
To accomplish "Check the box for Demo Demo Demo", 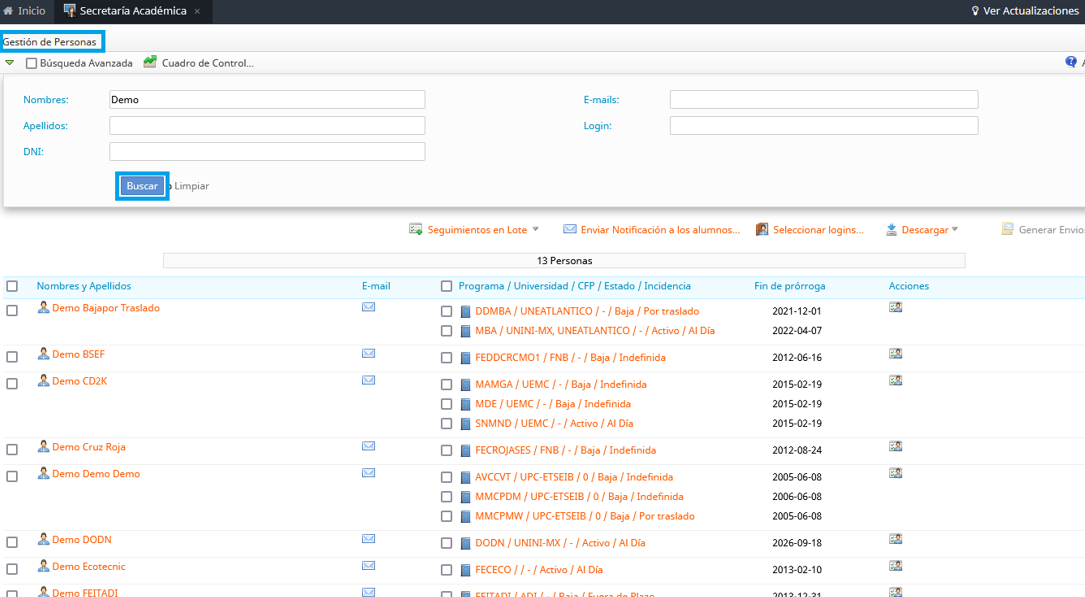I will coord(12,477).
